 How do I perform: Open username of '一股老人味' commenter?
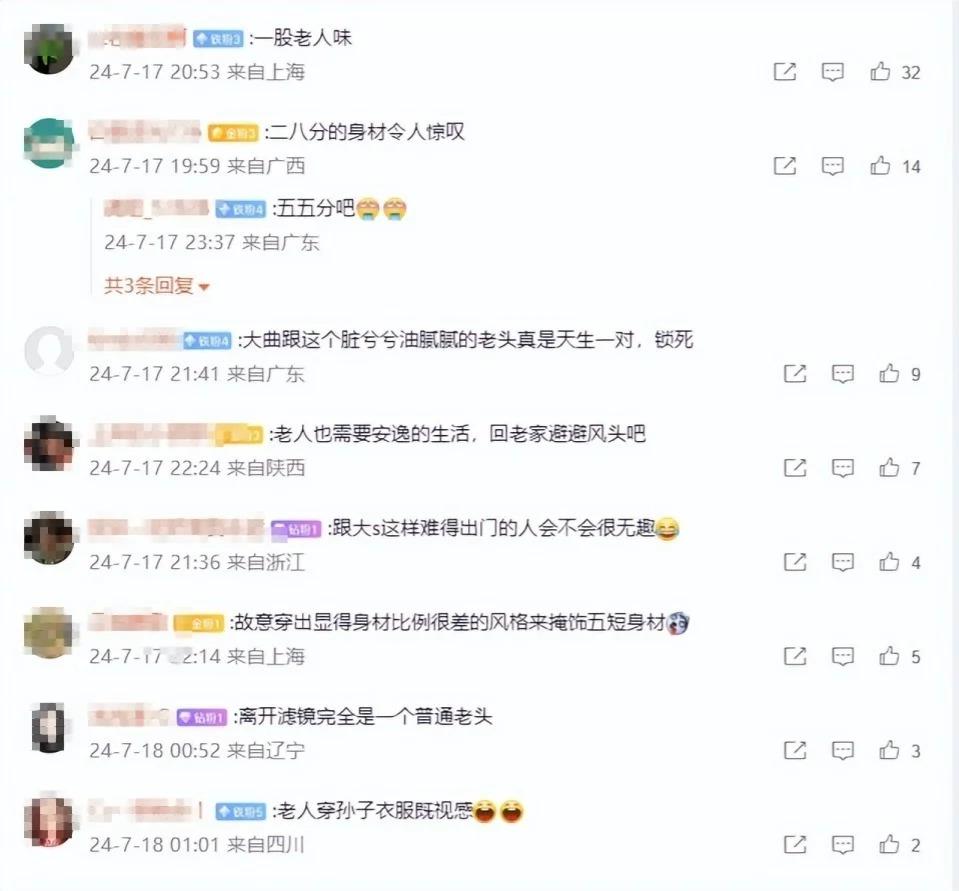click(137, 38)
